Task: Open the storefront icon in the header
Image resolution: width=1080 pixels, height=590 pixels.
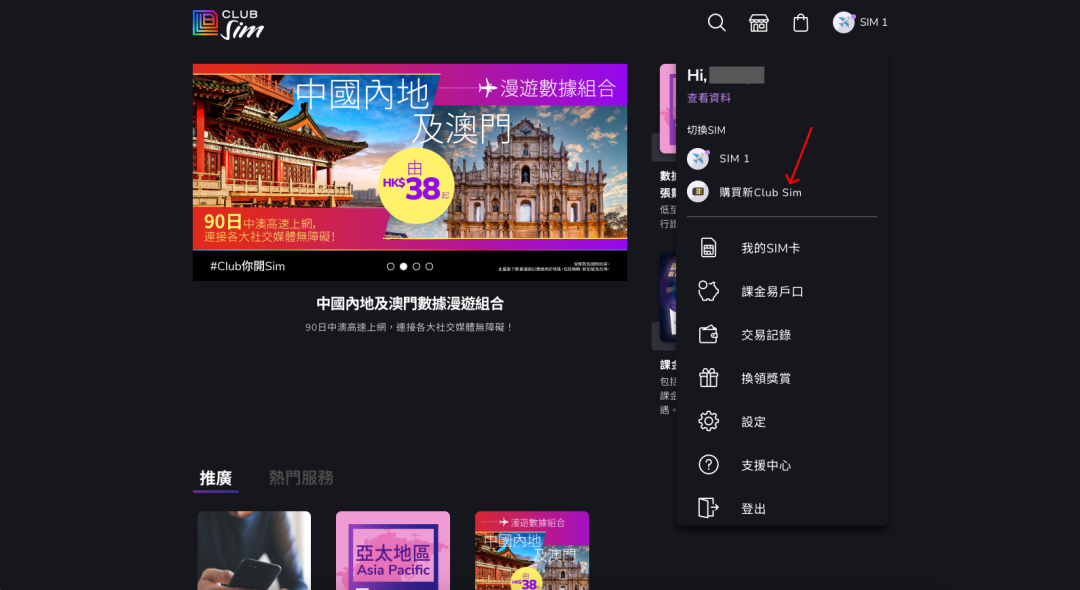Action: 758,22
